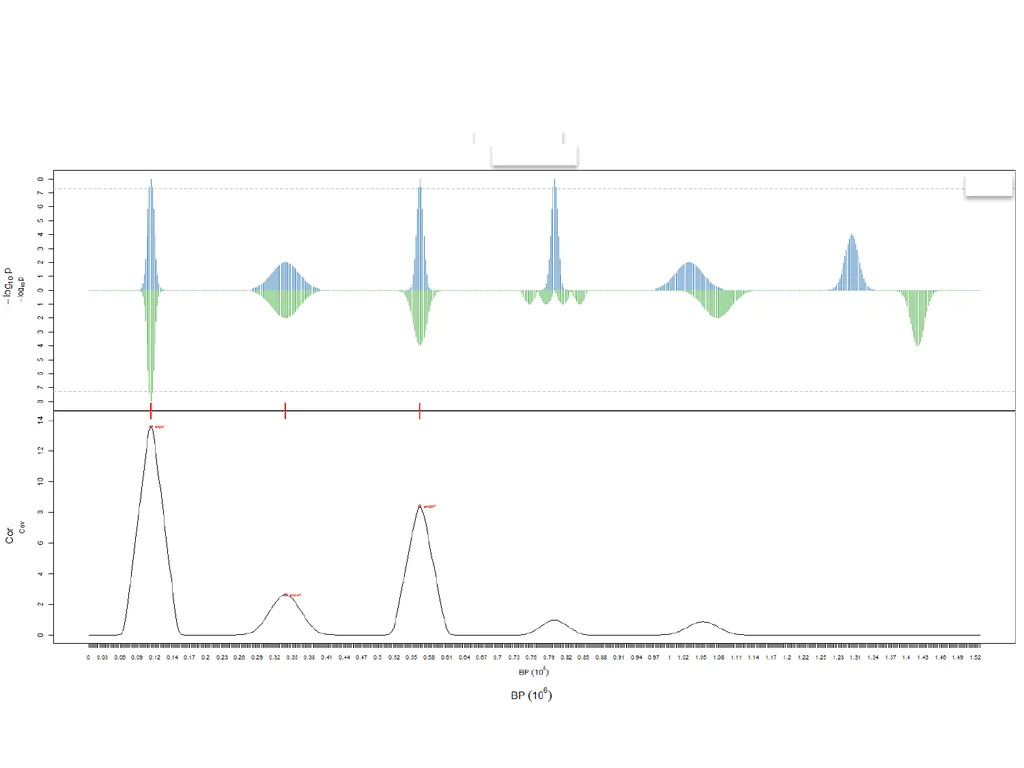Click the large 'Cov' y-axis title
This screenshot has height=768, width=1024.
[x=9, y=536]
